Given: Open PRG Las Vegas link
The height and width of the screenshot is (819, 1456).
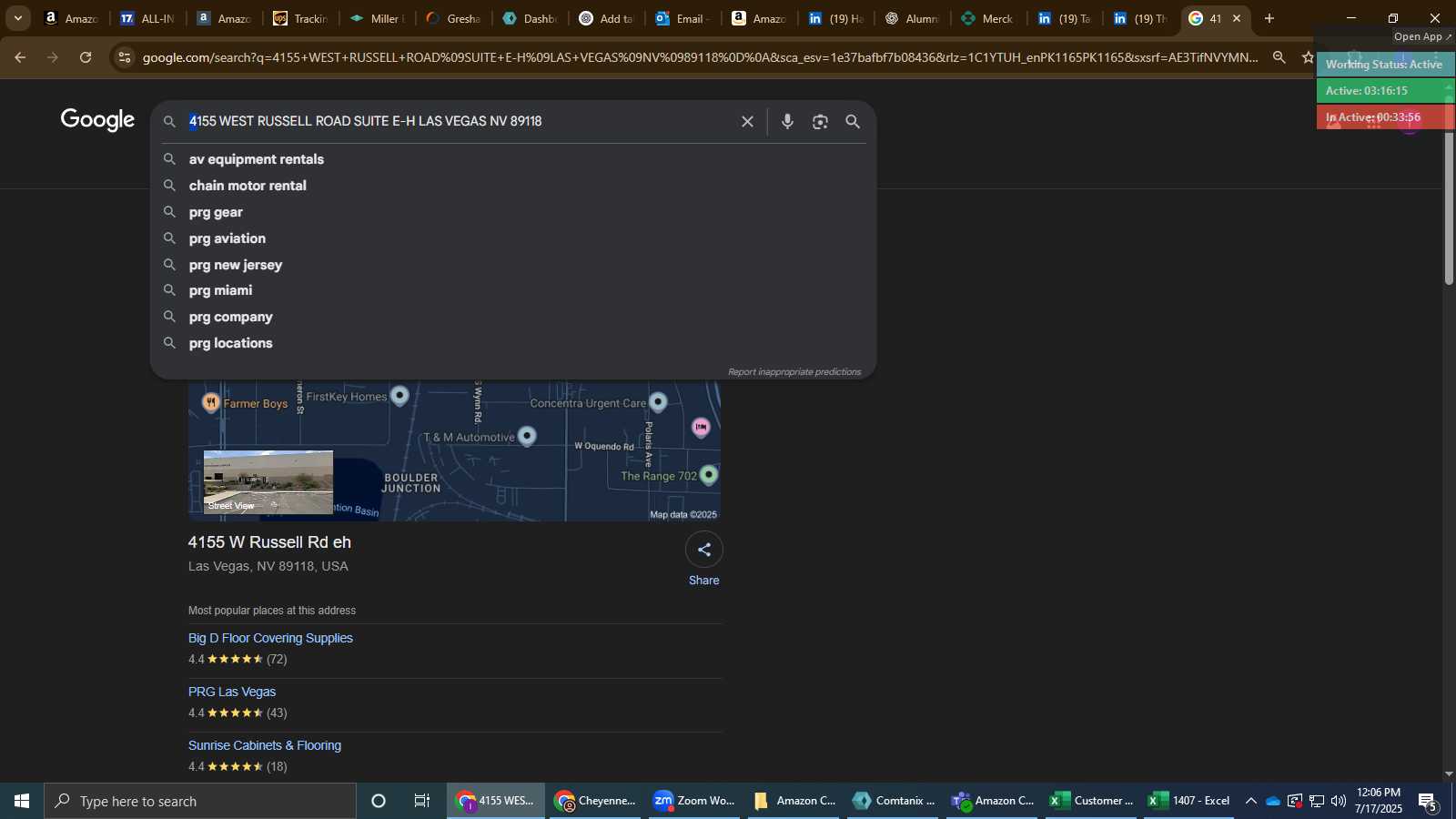Looking at the screenshot, I should click(232, 692).
